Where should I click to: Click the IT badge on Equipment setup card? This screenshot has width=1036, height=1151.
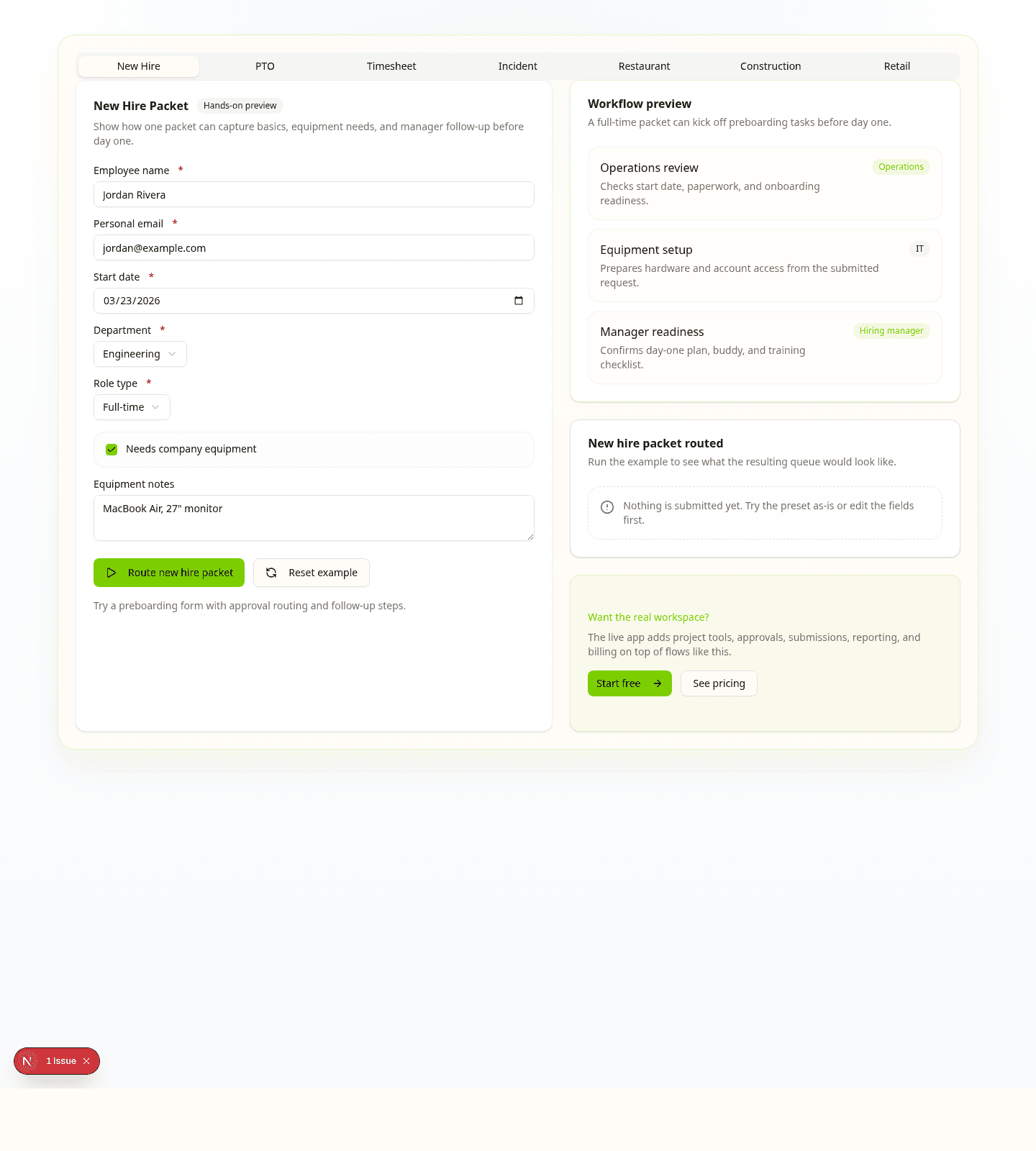919,249
